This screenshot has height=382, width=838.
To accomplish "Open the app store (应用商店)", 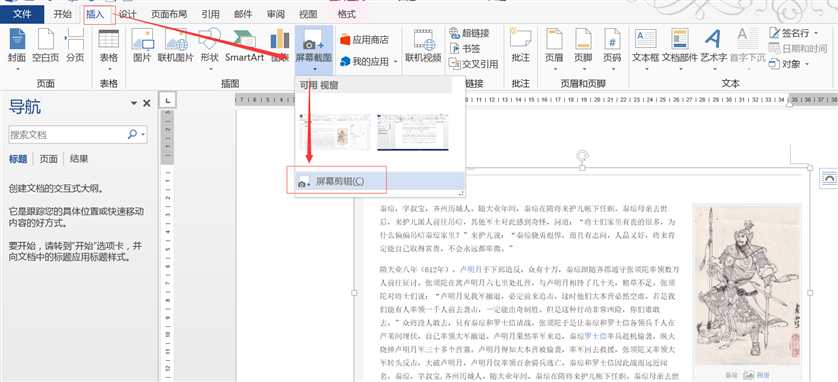I will click(363, 40).
